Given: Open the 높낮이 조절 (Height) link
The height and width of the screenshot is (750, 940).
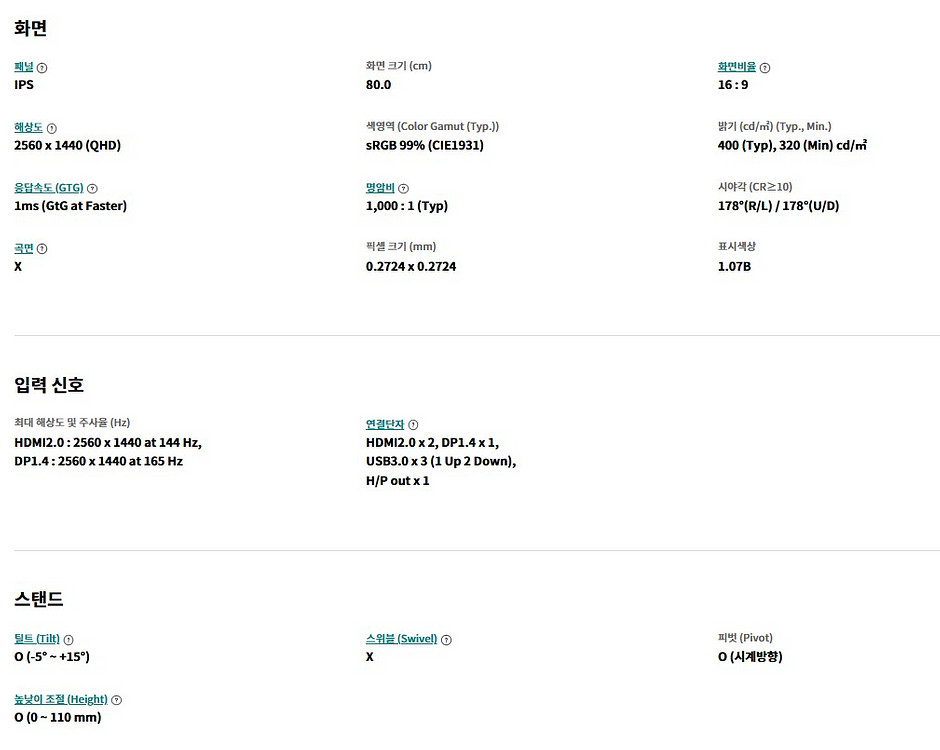Looking at the screenshot, I should click(61, 699).
